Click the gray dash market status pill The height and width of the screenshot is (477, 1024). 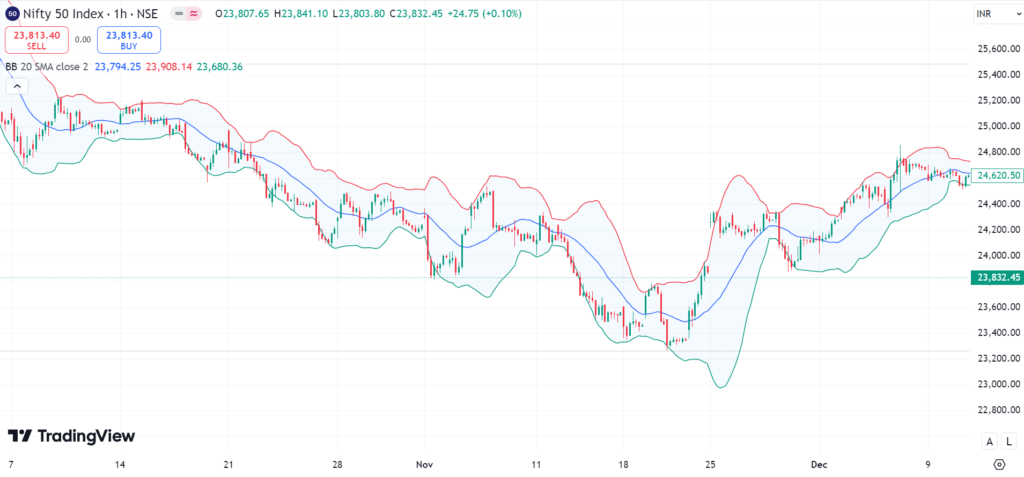point(178,13)
